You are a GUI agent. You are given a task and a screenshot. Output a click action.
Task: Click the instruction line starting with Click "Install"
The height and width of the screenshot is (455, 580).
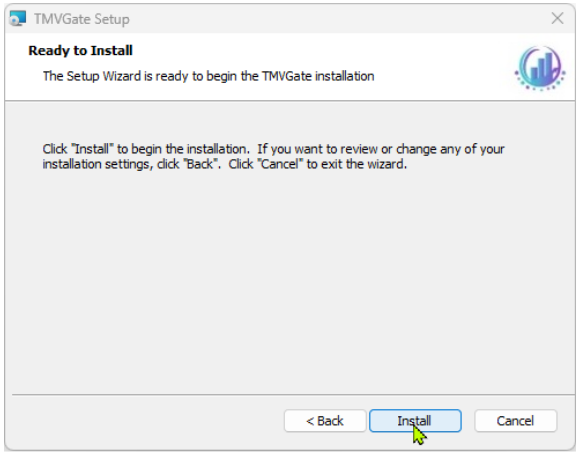(273, 149)
